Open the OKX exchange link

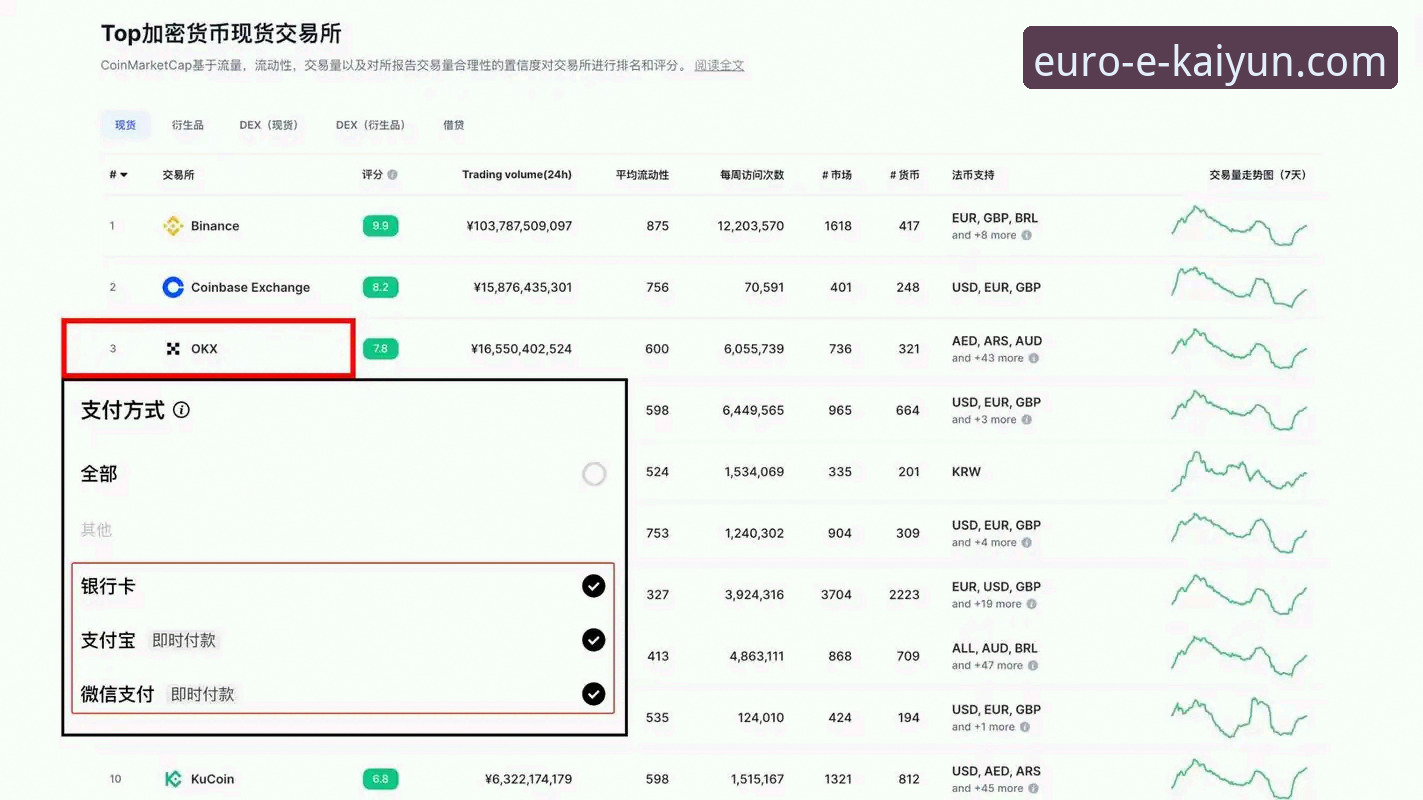click(204, 349)
